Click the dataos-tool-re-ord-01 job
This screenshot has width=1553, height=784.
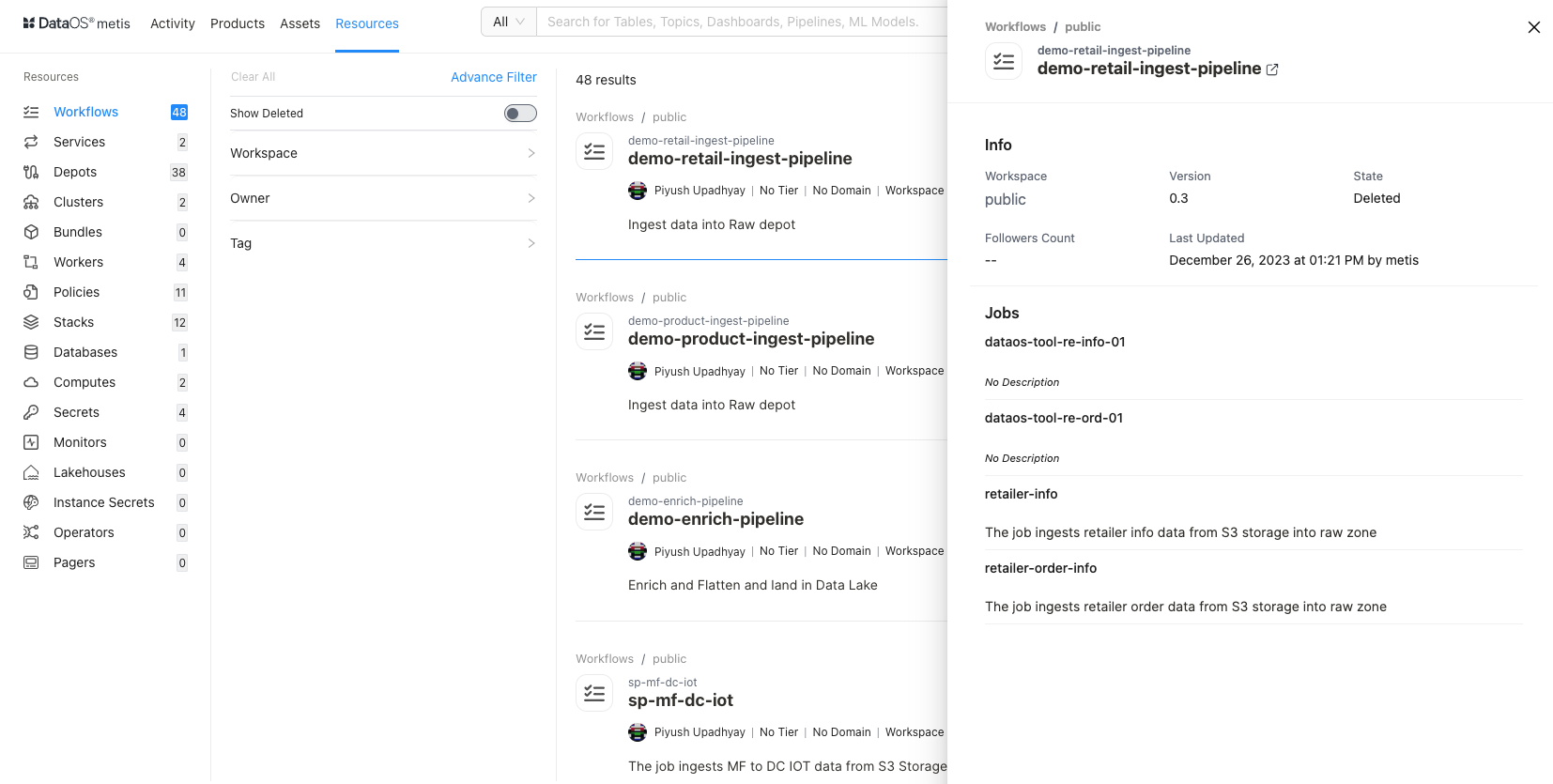coord(1053,418)
